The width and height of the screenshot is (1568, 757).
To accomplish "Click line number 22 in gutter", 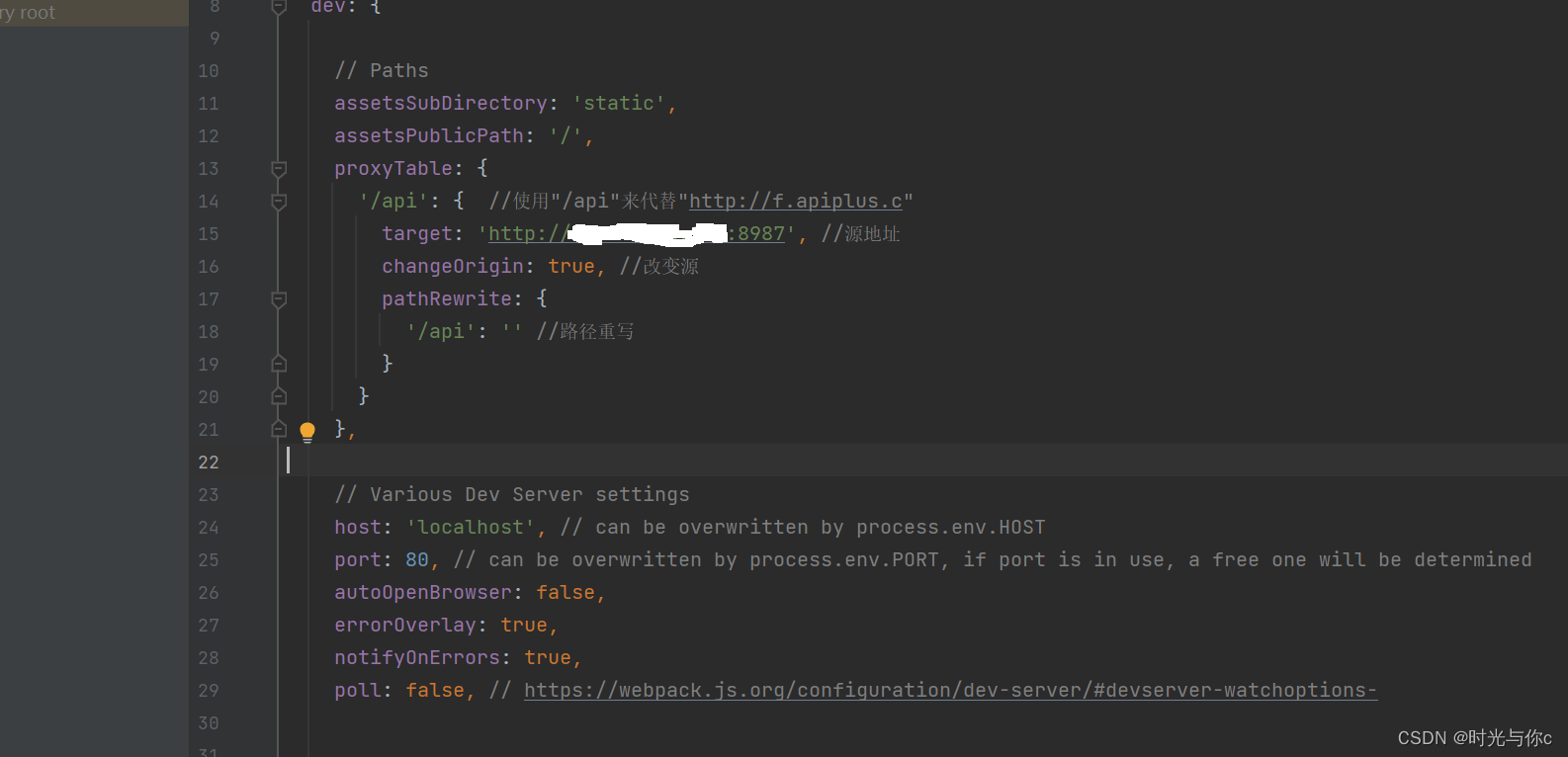I will [x=209, y=463].
